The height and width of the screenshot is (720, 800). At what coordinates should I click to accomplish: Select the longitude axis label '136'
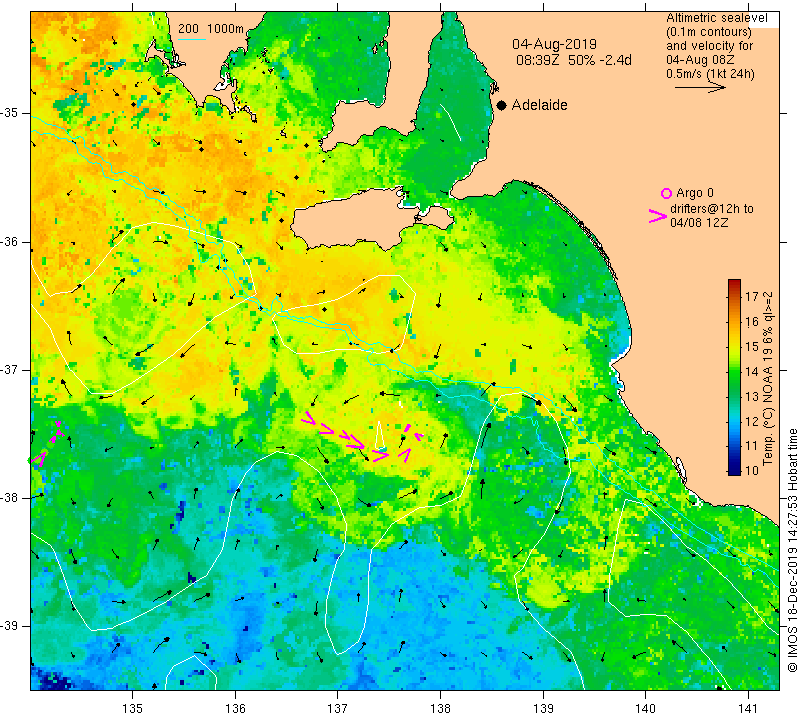(x=235, y=709)
